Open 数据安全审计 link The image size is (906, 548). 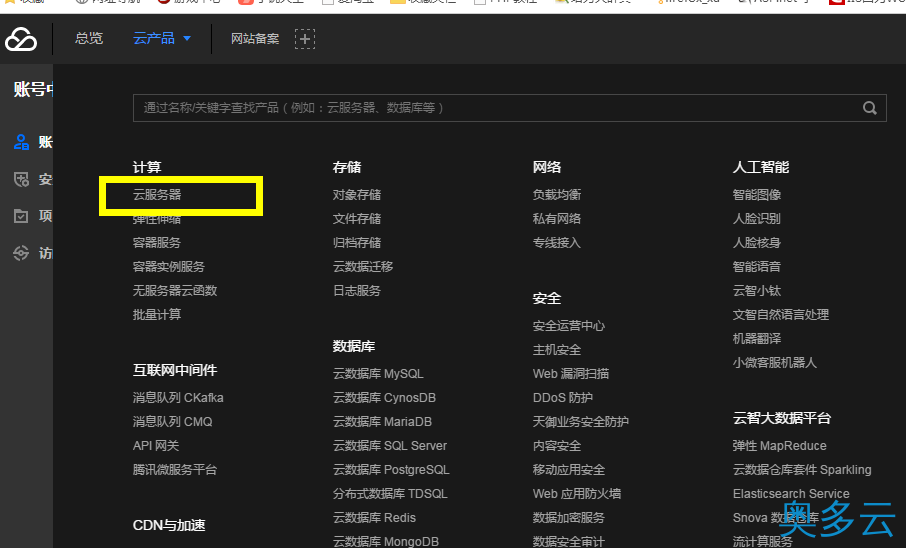coord(569,542)
